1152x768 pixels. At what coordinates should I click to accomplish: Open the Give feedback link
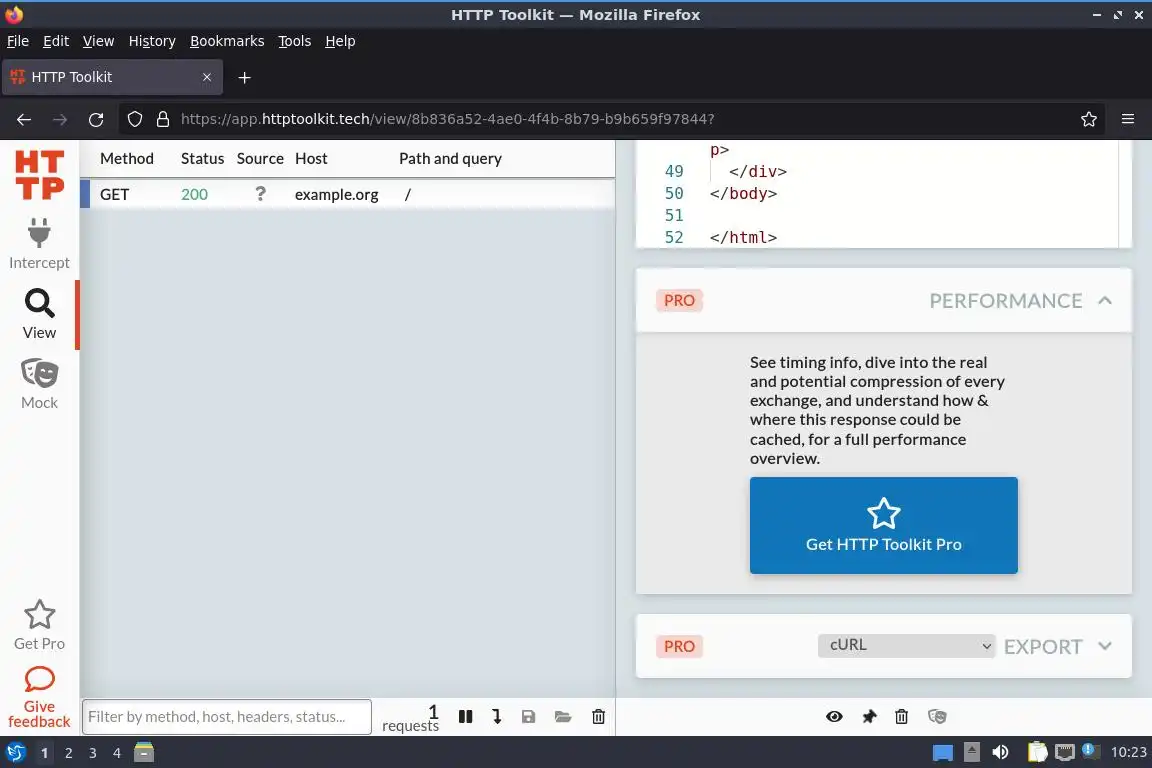39,697
